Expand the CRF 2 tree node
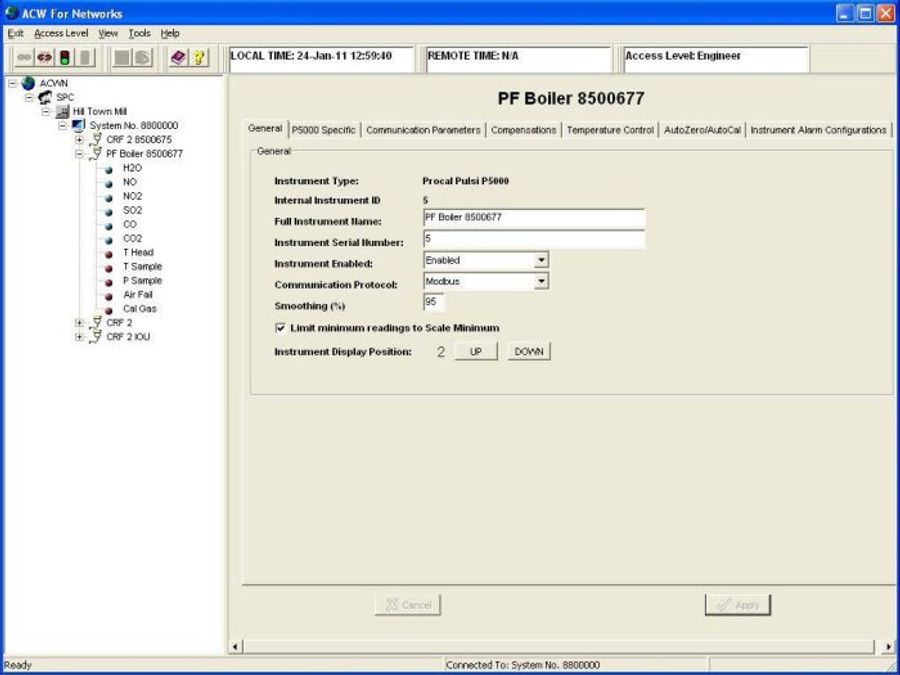 click(79, 323)
